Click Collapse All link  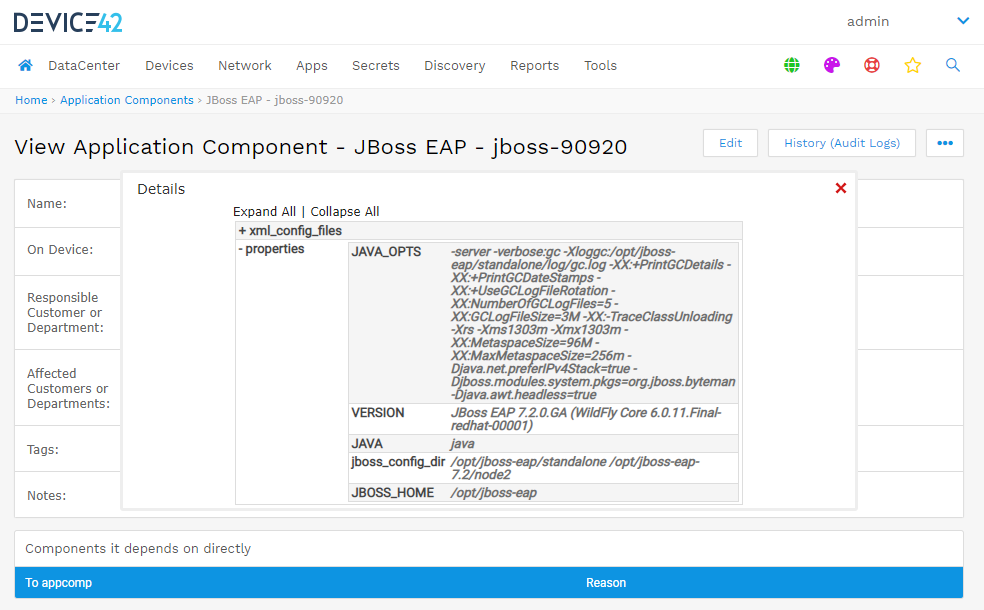pos(345,211)
